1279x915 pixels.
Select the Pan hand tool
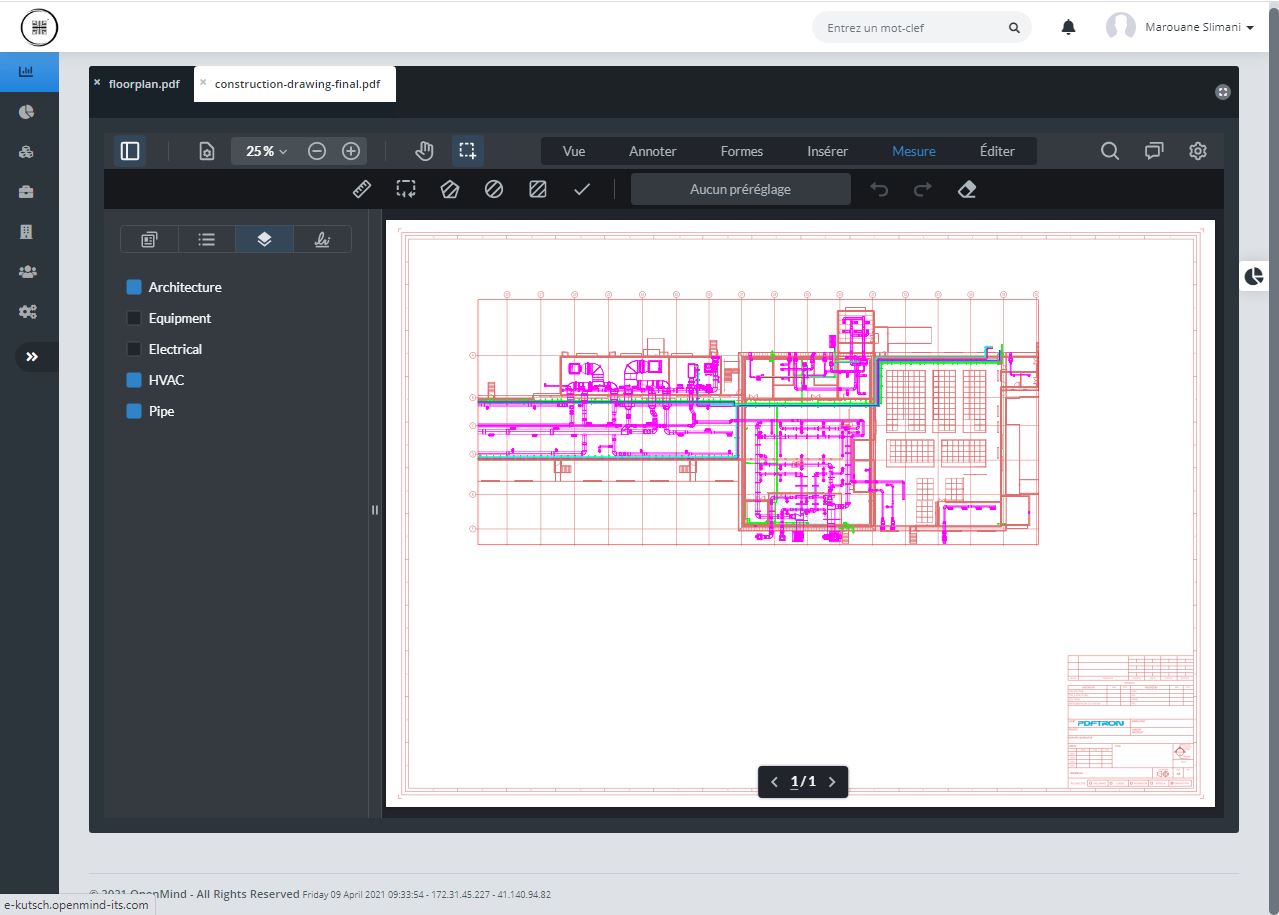(x=424, y=151)
